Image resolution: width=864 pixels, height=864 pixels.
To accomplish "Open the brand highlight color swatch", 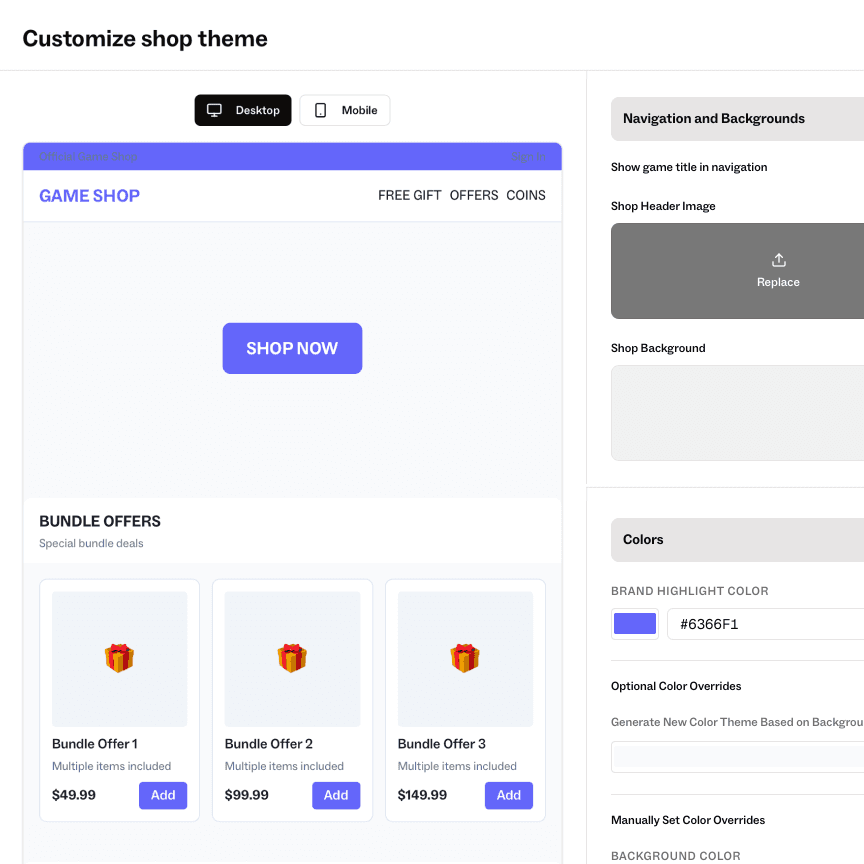I will click(x=634, y=623).
